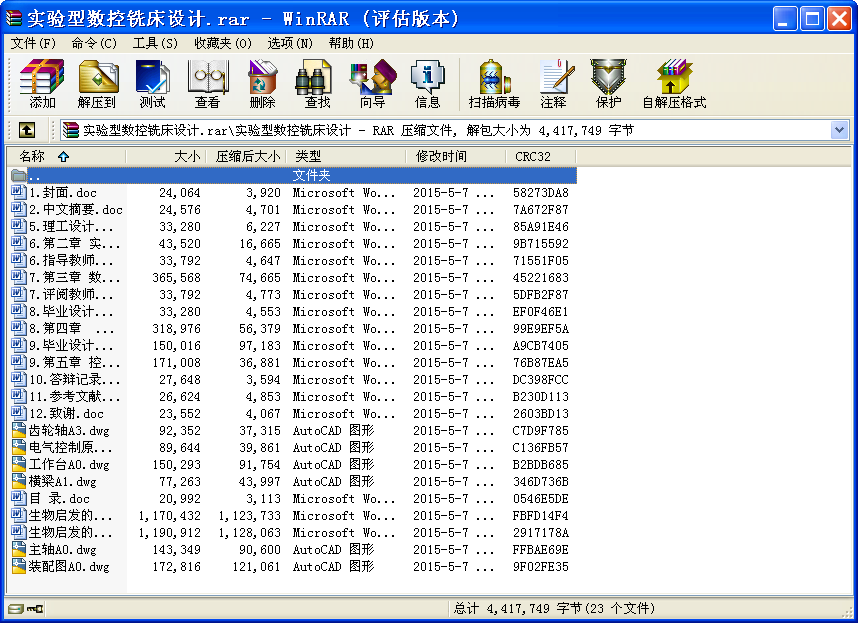
Task: Open the 文件(F) menu
Action: pyautogui.click(x=33, y=43)
